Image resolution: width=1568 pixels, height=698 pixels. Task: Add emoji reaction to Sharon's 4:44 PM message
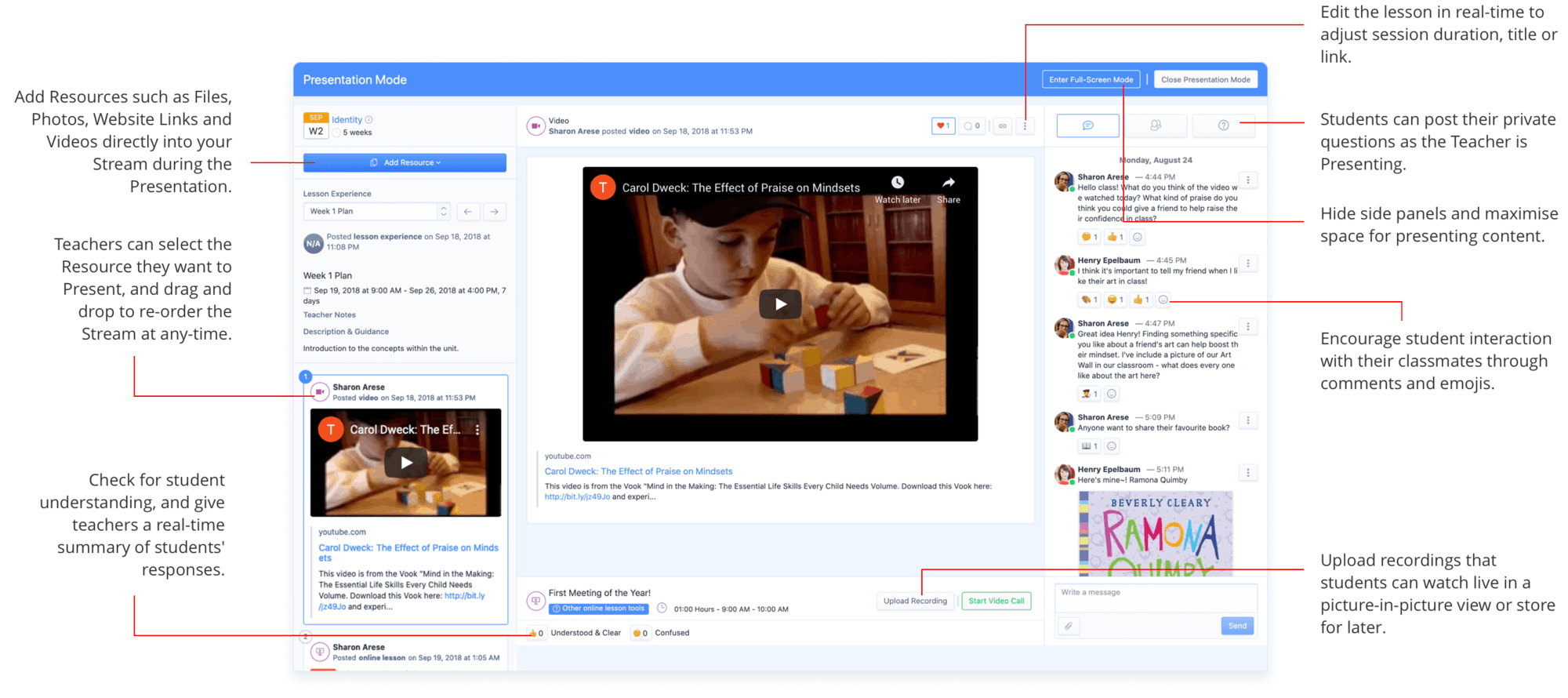click(1138, 237)
